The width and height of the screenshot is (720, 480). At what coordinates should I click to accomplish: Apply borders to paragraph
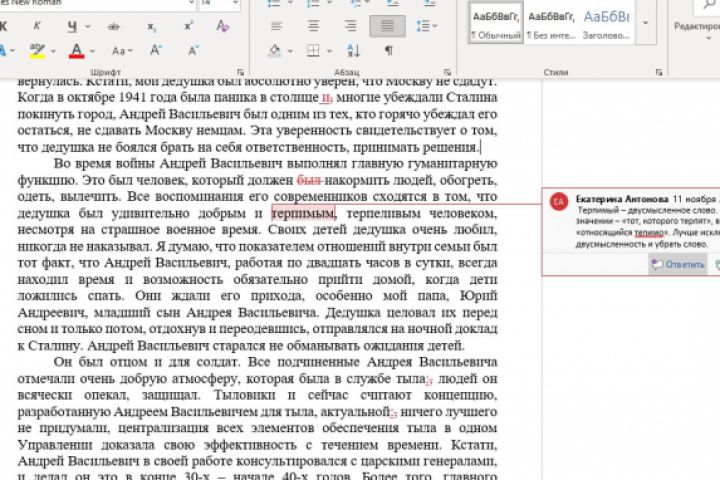click(x=313, y=50)
